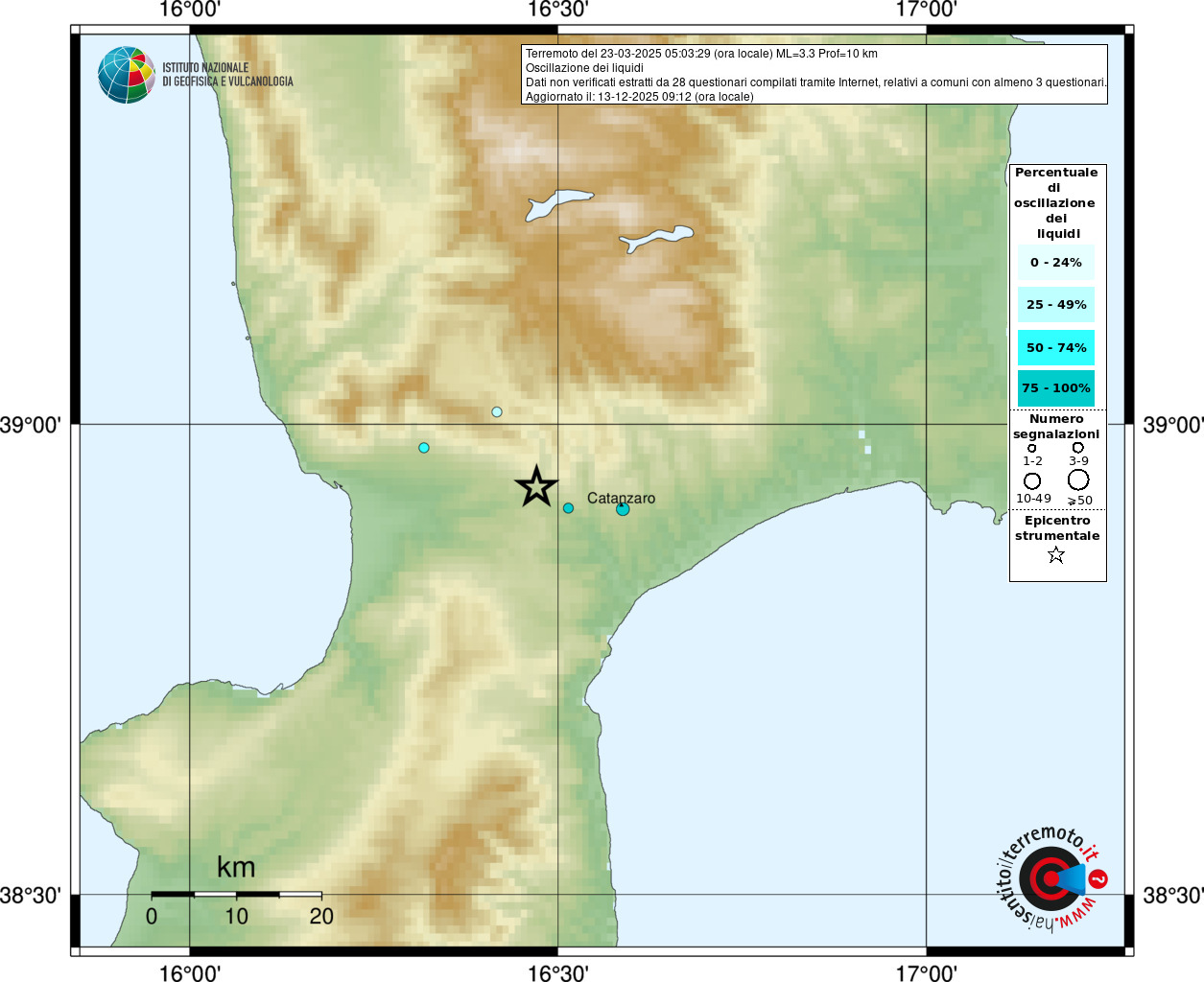Screen dimensions: 1204x982
Task: Click the cyan circle near the west coast
Action: [x=424, y=448]
